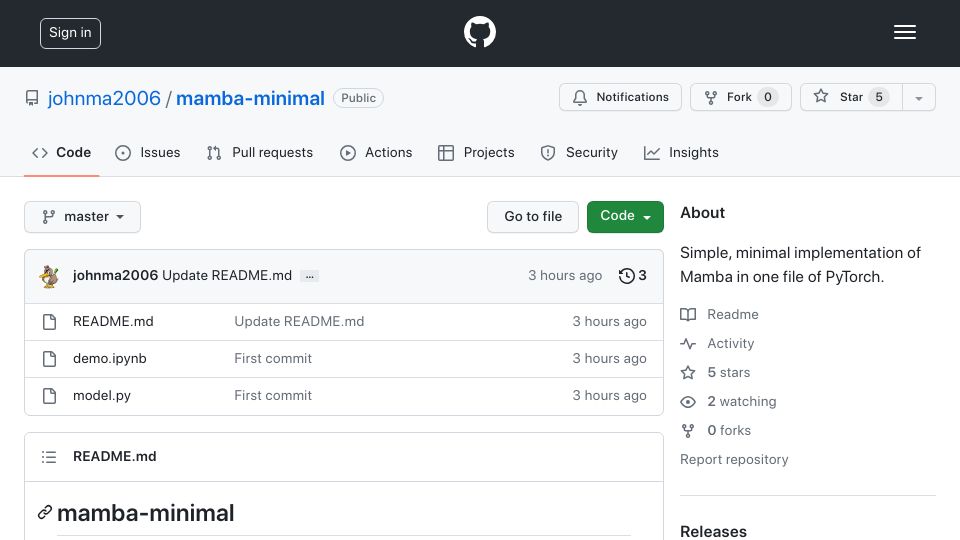
Task: Fork the repository using the Fork button
Action: [x=740, y=97]
